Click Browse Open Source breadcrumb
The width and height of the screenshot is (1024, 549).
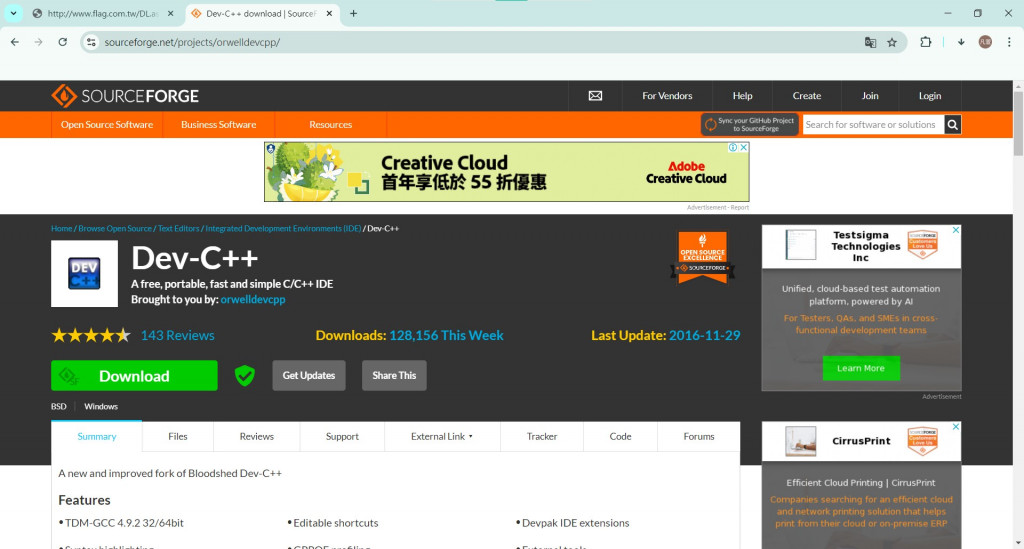coord(115,228)
